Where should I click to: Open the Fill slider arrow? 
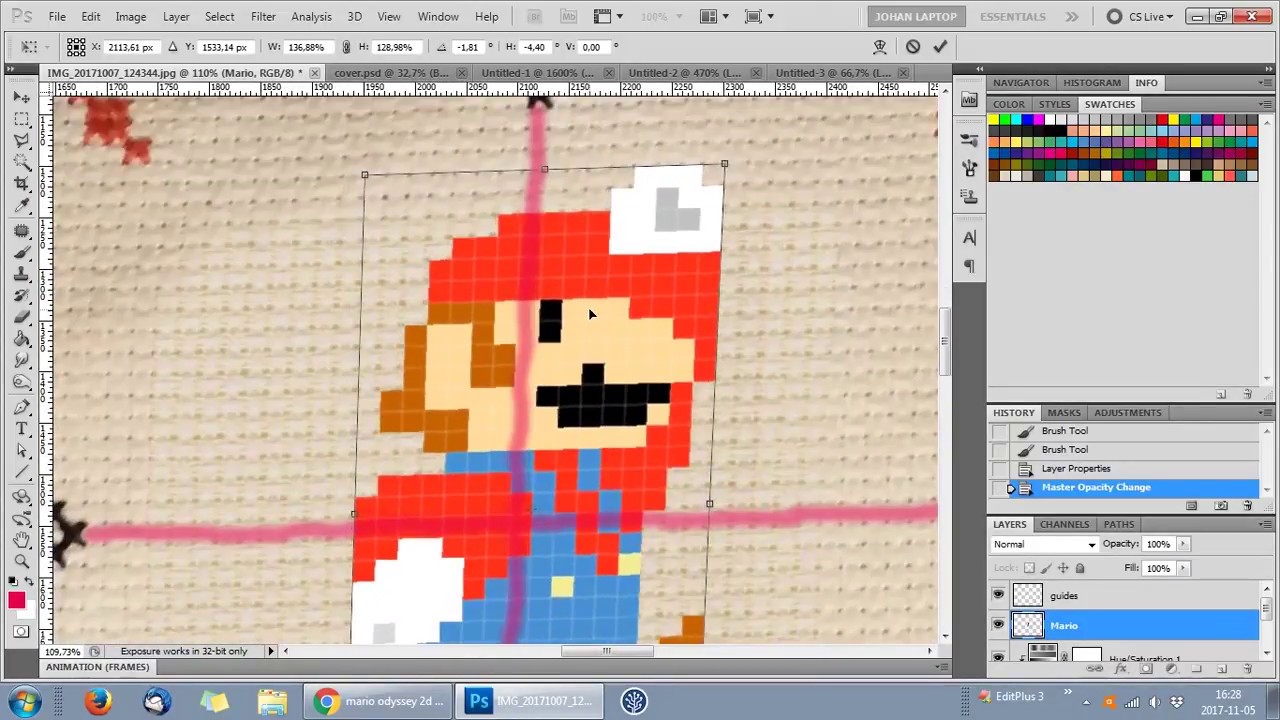[x=1183, y=568]
